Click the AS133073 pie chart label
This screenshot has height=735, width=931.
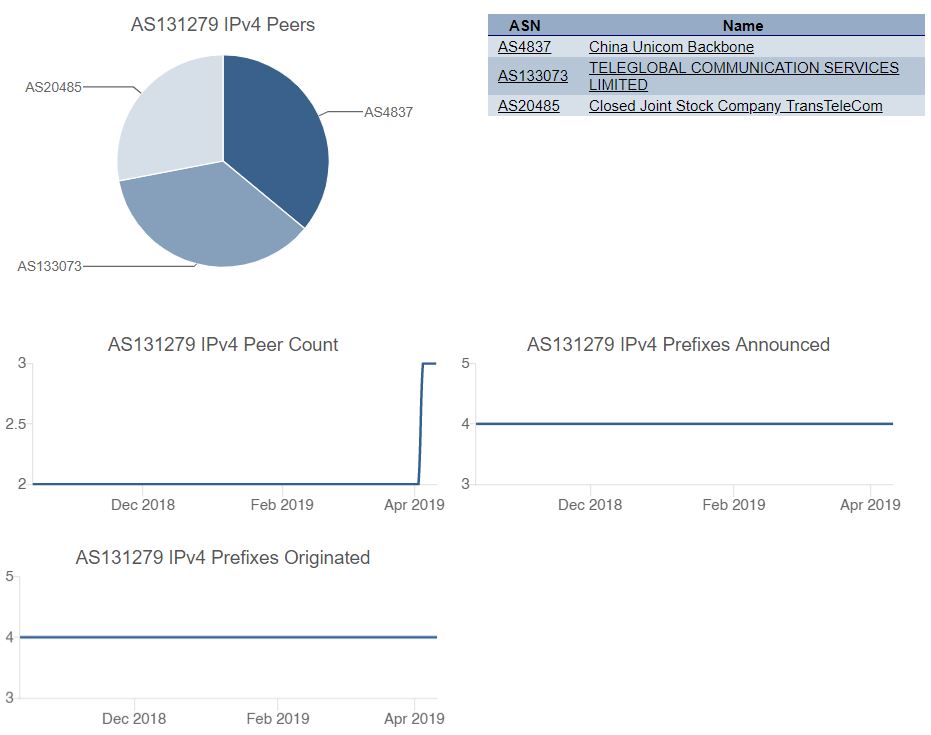49,266
